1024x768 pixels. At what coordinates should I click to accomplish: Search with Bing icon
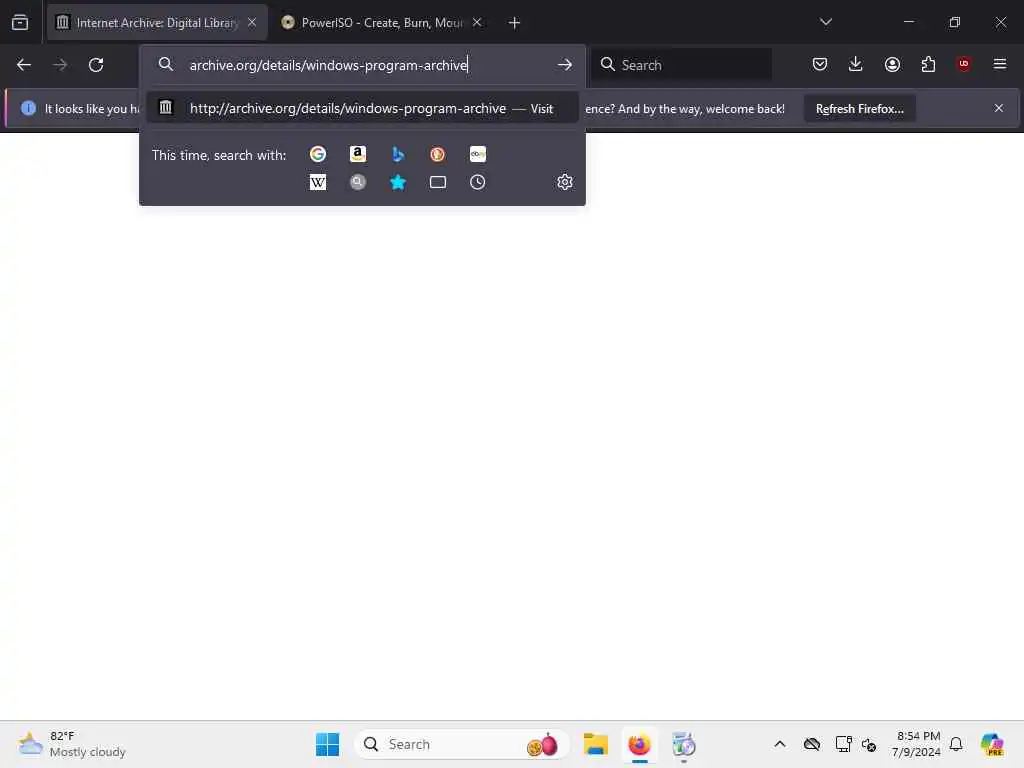[x=398, y=154]
